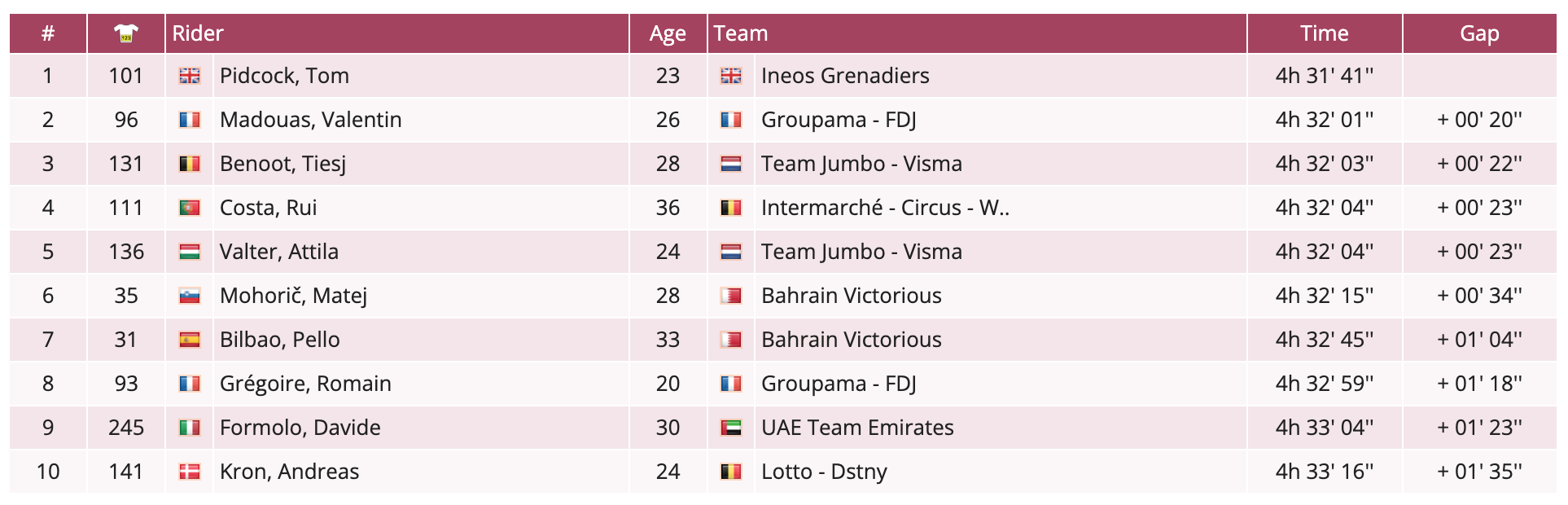
Task: Click the Hungarian flag beside Valter, Attila
Action: [190, 252]
